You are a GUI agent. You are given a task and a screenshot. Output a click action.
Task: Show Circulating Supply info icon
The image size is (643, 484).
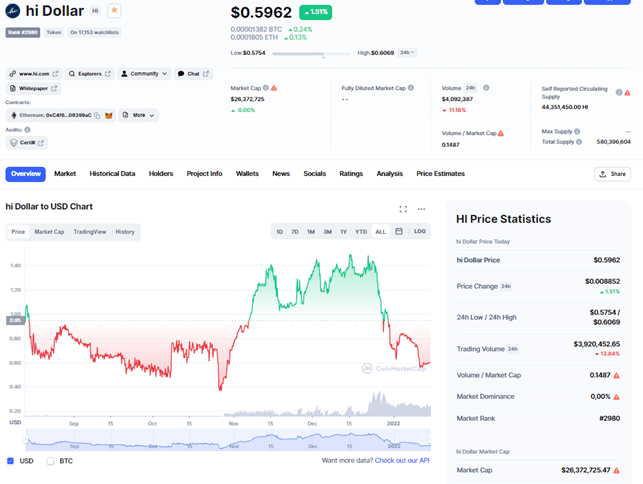click(x=619, y=93)
